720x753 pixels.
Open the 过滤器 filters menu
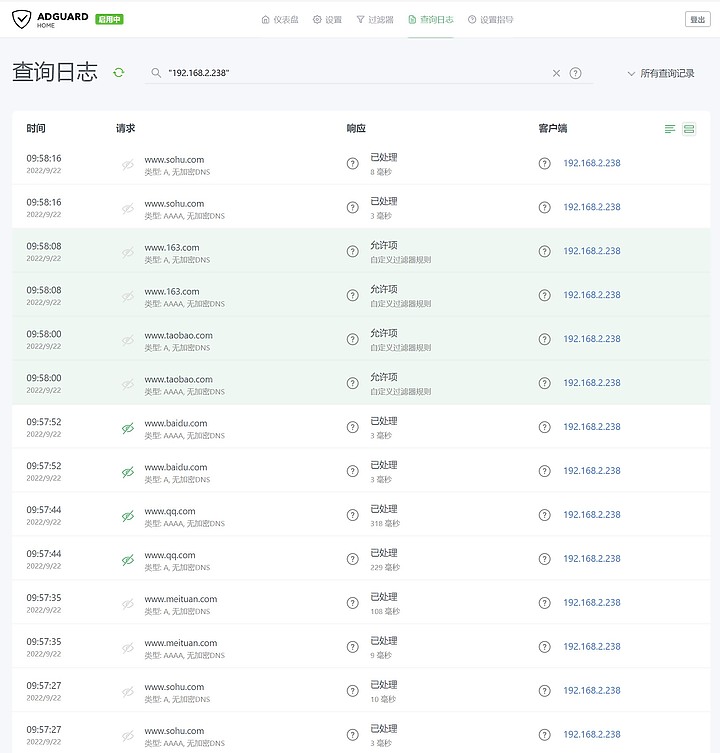tap(375, 20)
